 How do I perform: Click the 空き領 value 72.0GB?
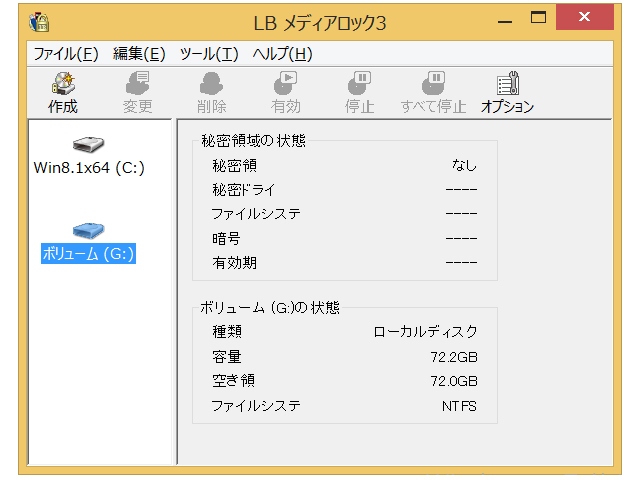pos(454,381)
